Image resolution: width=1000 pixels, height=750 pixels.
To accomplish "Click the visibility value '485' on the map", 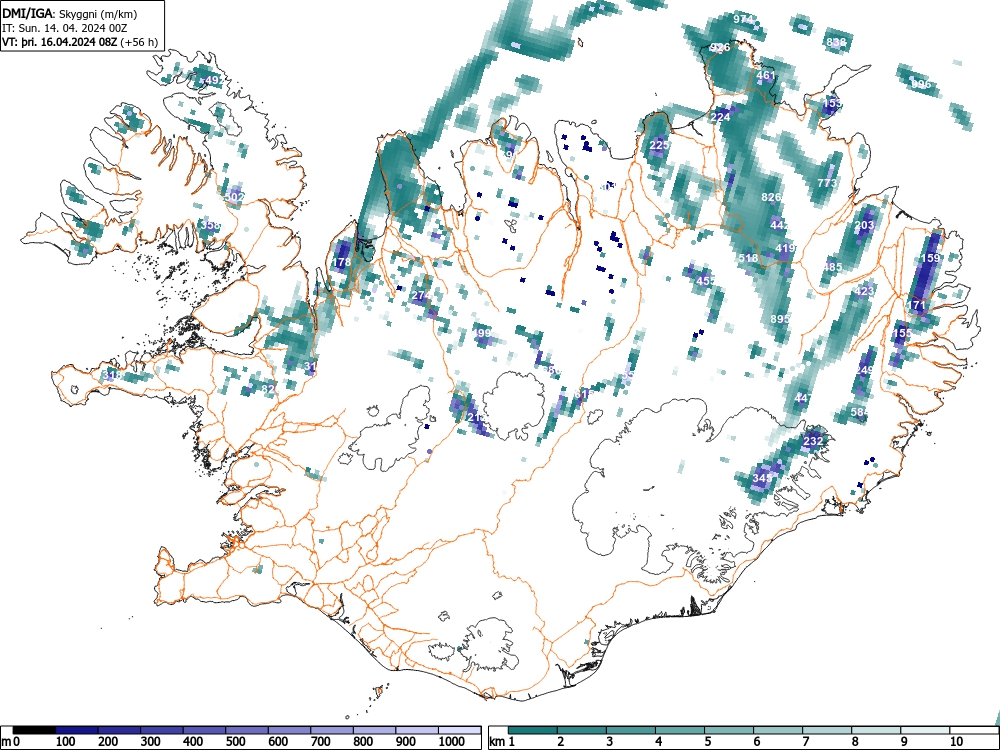I will [x=832, y=267].
